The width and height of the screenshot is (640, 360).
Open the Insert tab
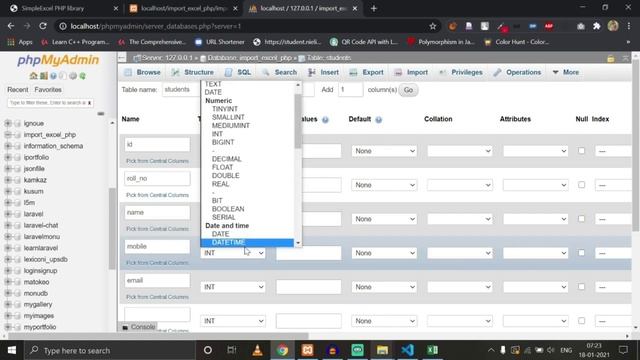[324, 72]
